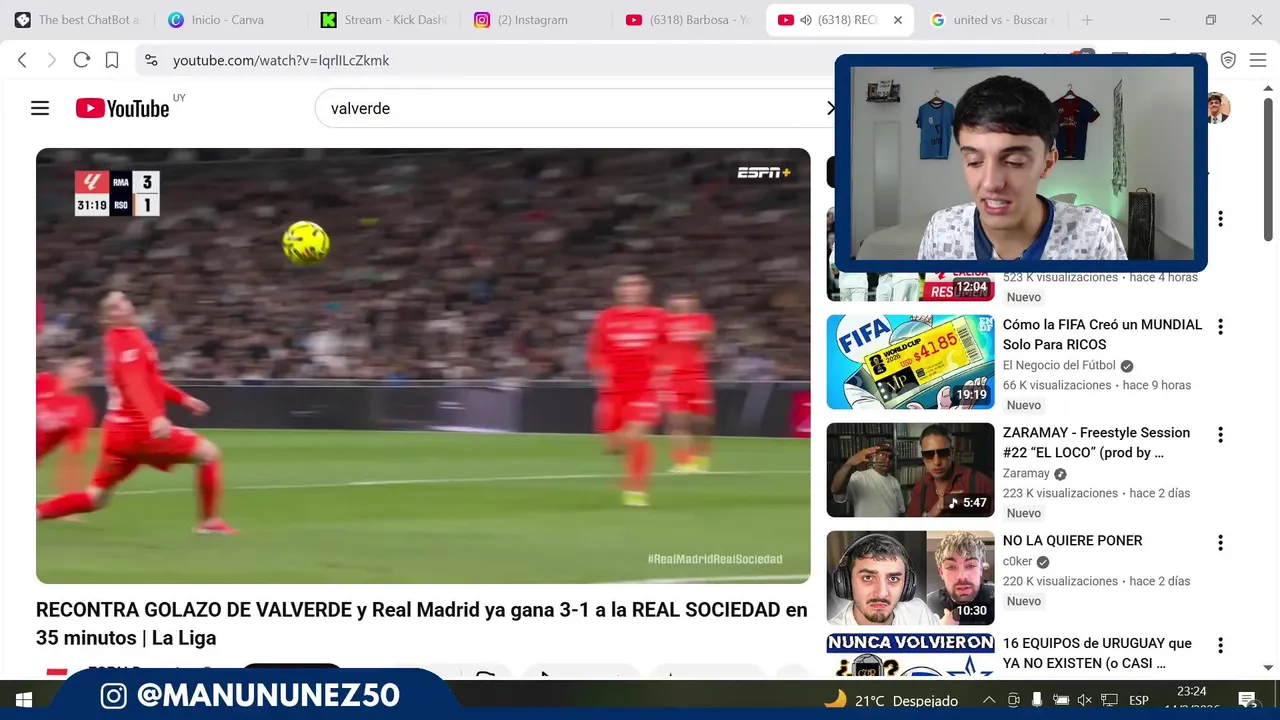Click the RECONTRA GOLAZO DE VALVERDE video title
Screen dimensions: 1280x720
[421, 624]
